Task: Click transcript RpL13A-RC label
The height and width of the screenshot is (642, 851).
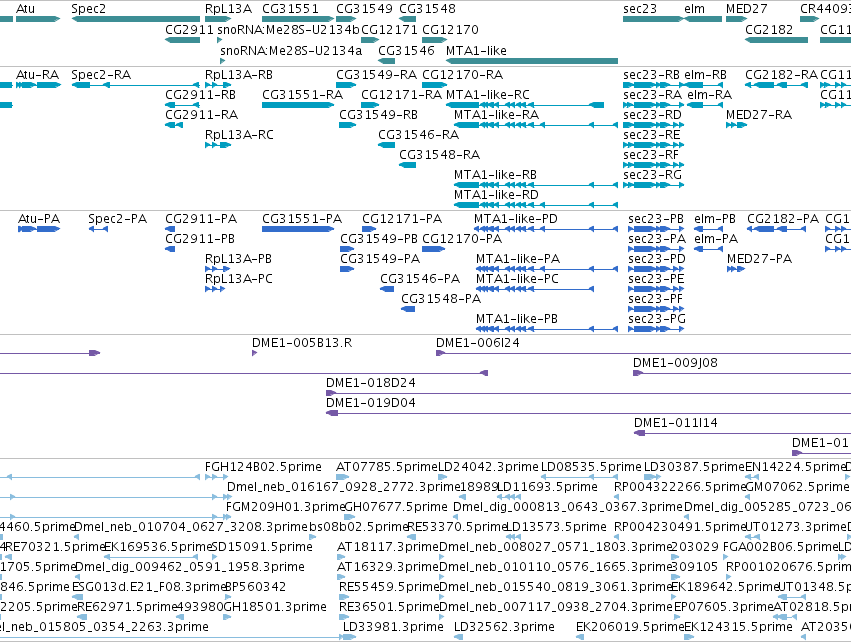Action: (239, 135)
